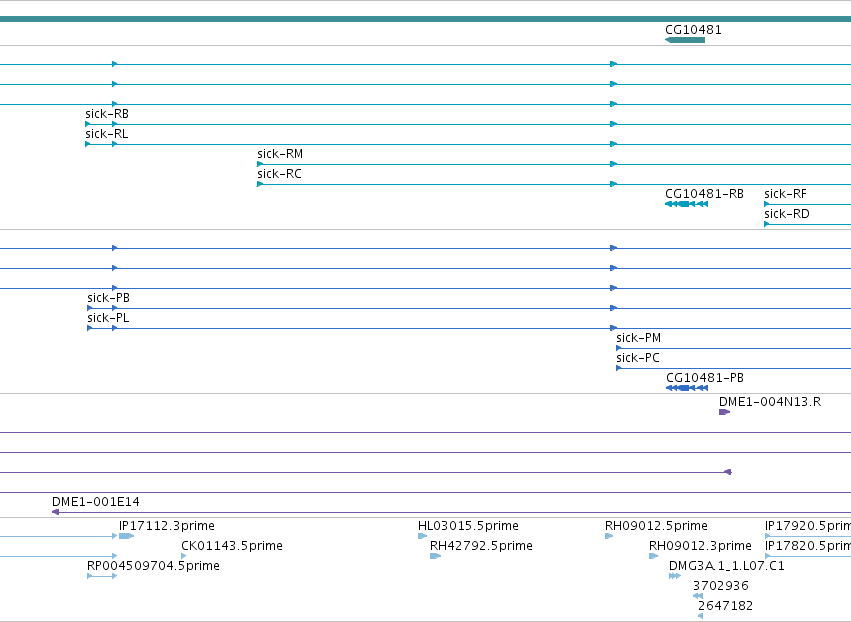Image resolution: width=851 pixels, height=622 pixels.
Task: Click the RH09012.3prime label
Action: [701, 546]
